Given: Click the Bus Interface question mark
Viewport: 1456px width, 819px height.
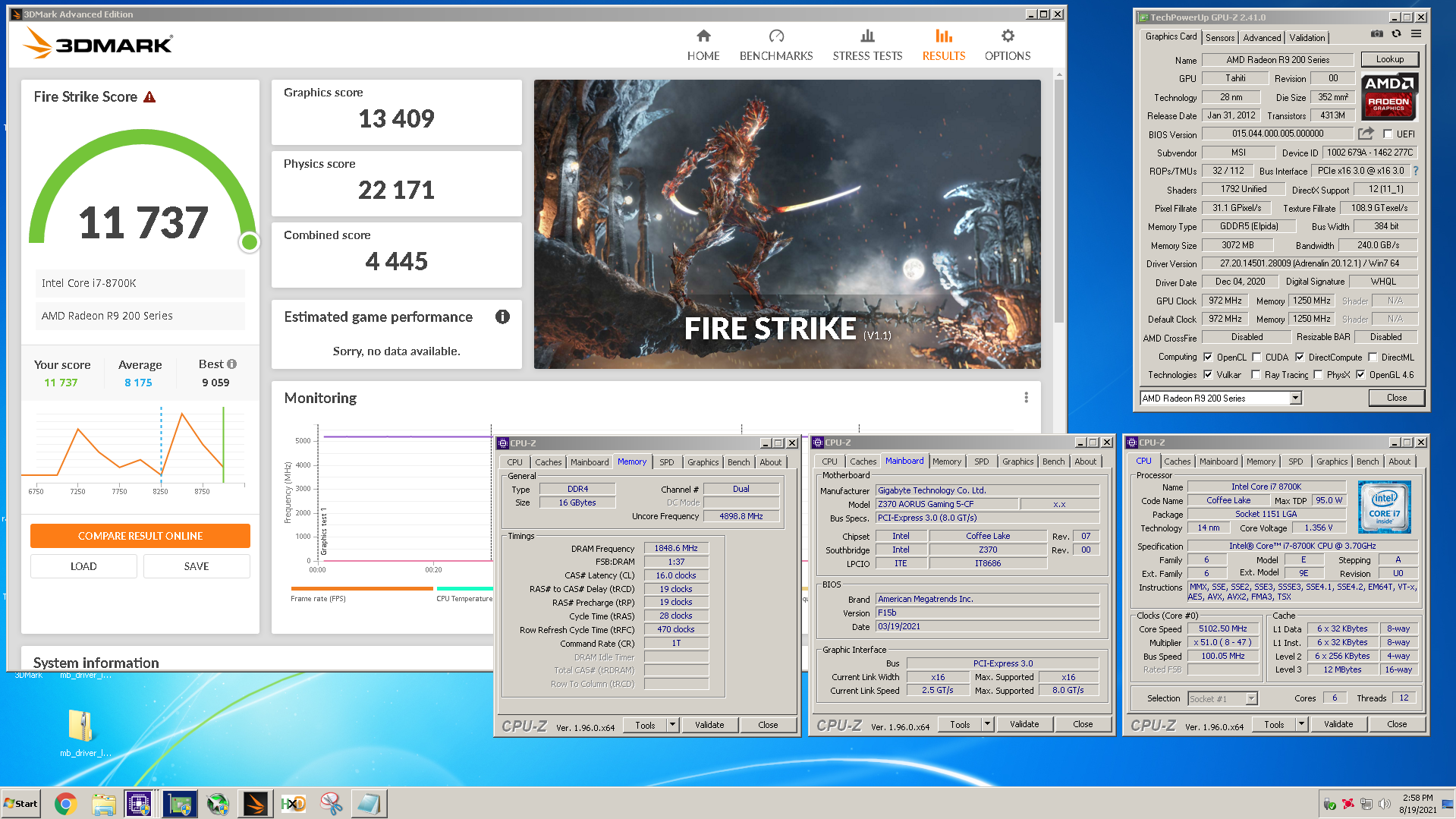Looking at the screenshot, I should pos(1416,171).
